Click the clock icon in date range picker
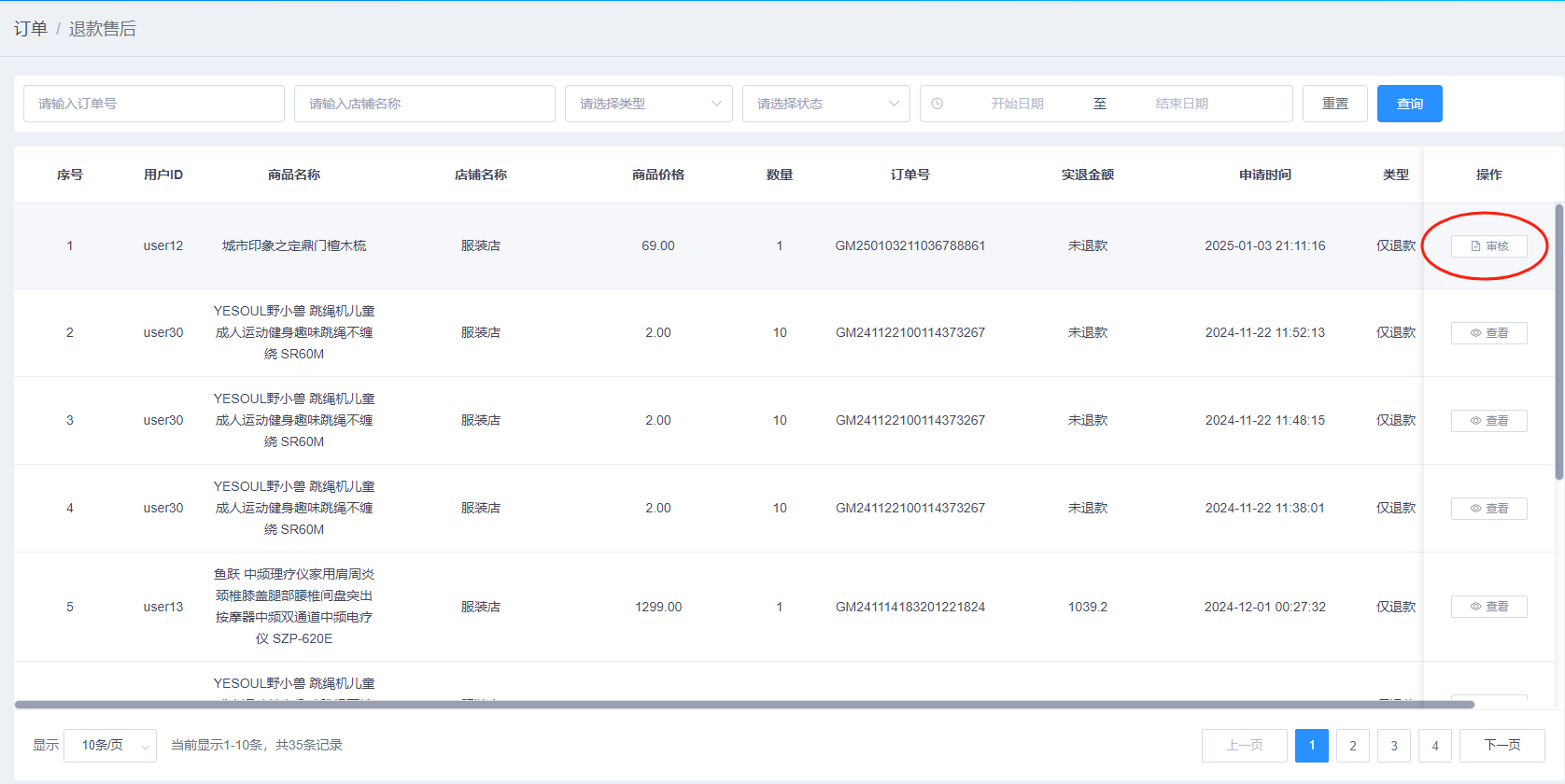Viewport: 1565px width, 784px height. tap(938, 104)
